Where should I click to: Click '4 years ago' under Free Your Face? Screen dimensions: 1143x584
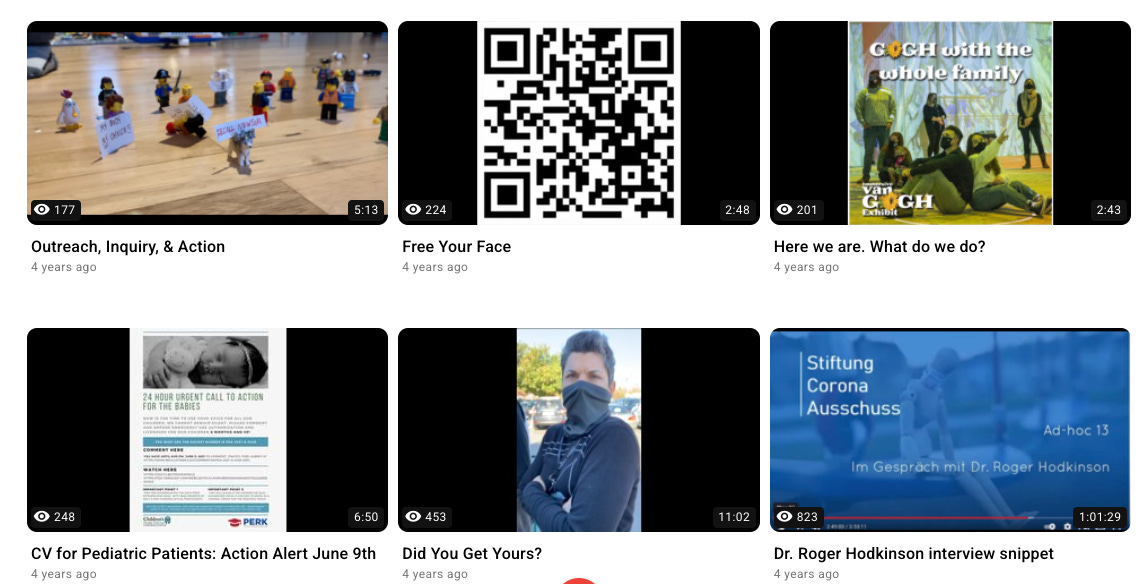434,267
